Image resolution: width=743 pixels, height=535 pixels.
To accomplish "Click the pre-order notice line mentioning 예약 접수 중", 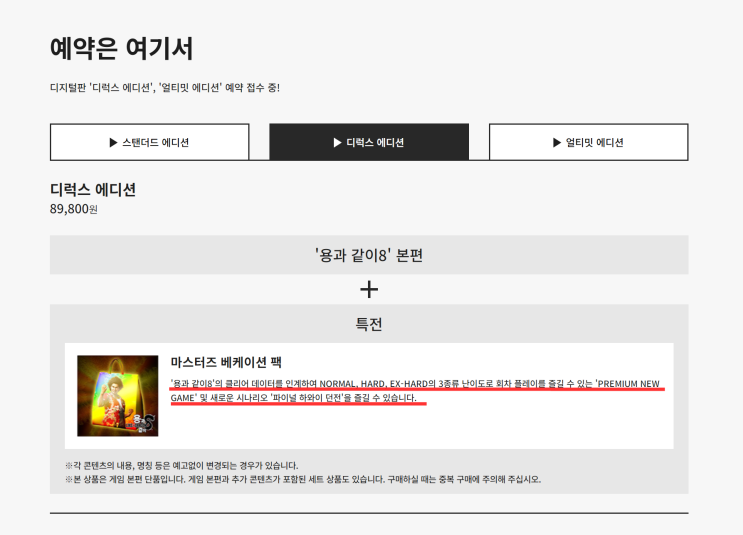I will point(165,88).
